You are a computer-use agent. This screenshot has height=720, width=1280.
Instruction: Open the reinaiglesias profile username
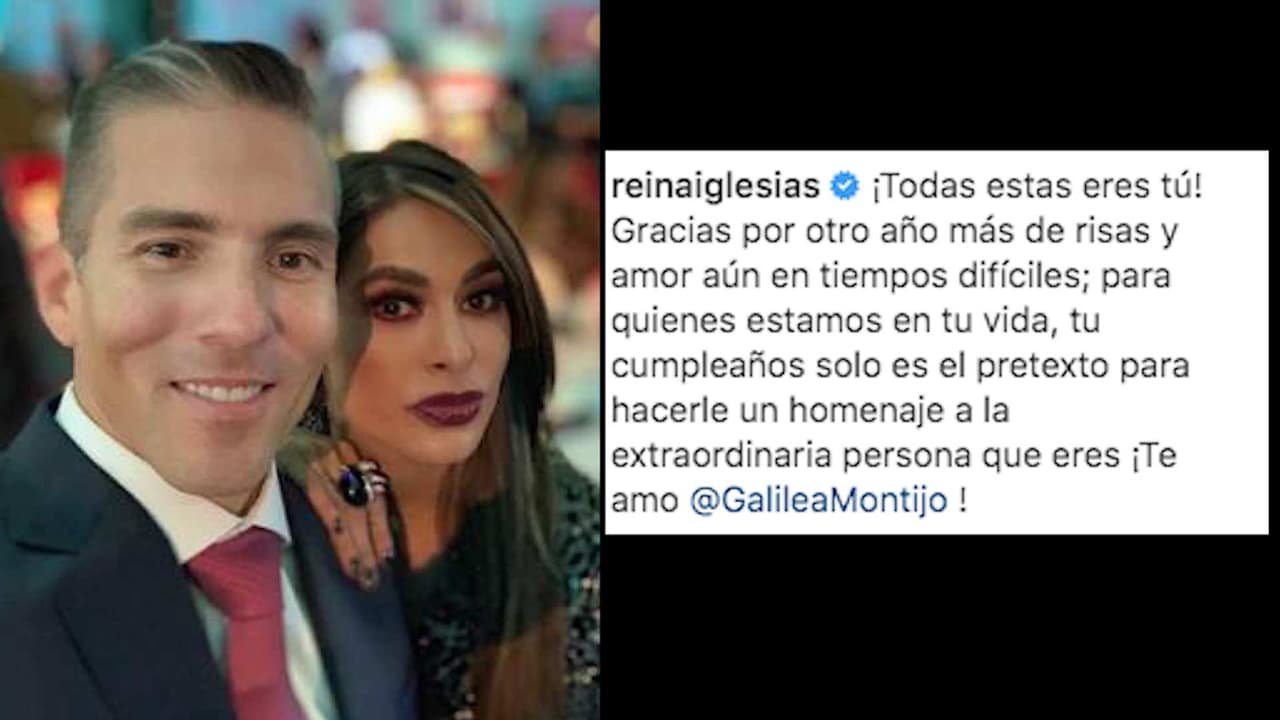pyautogui.click(x=716, y=187)
